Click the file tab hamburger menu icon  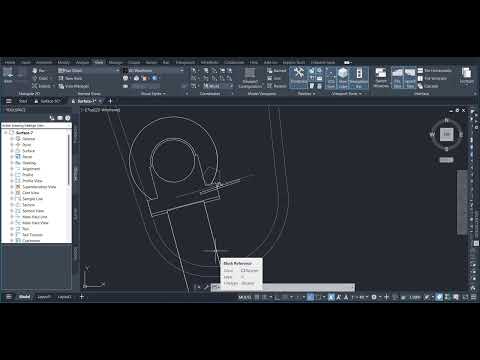pos(9,101)
